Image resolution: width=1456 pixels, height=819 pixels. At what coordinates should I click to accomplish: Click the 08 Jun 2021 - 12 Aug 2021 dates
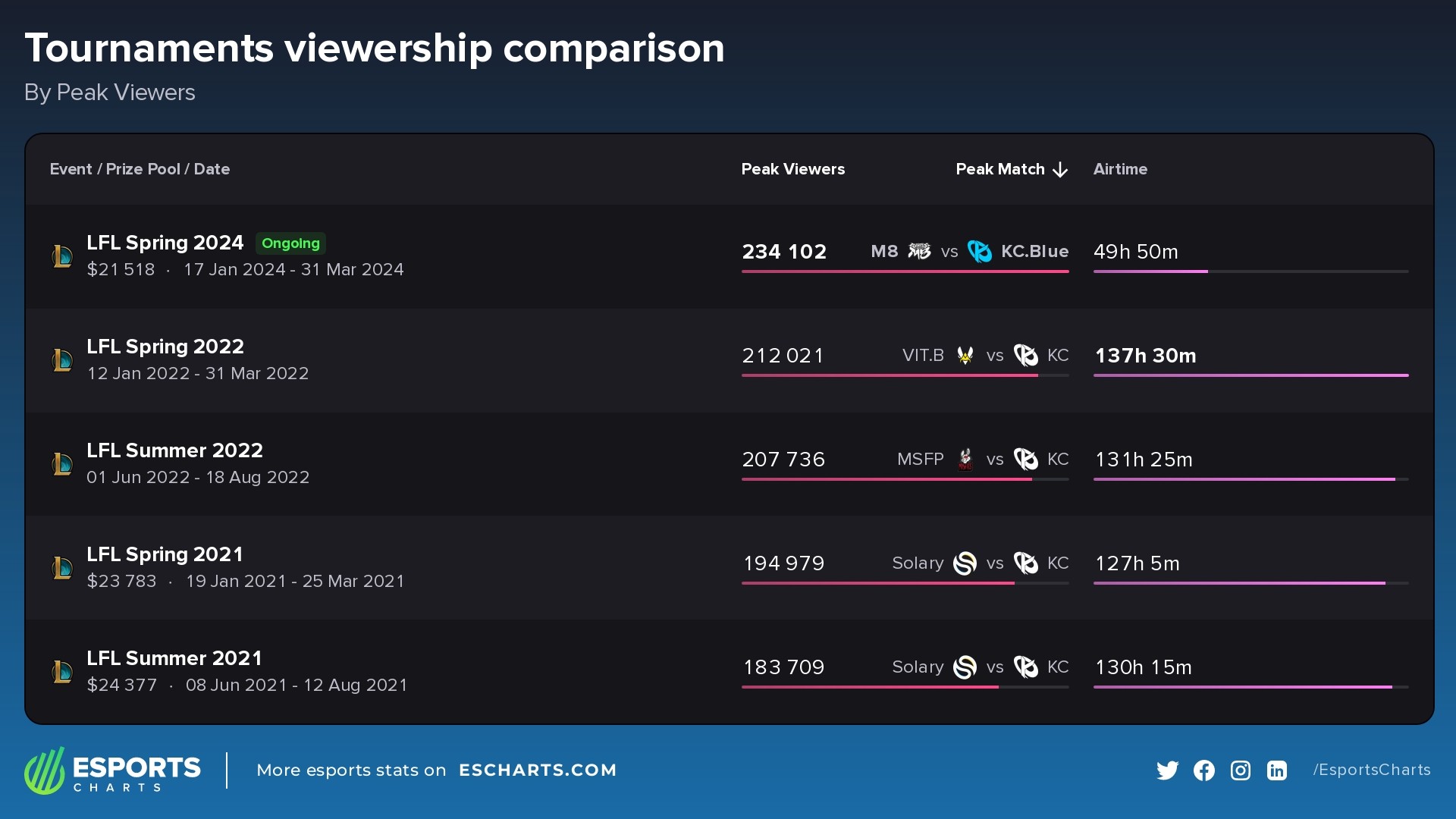point(297,686)
